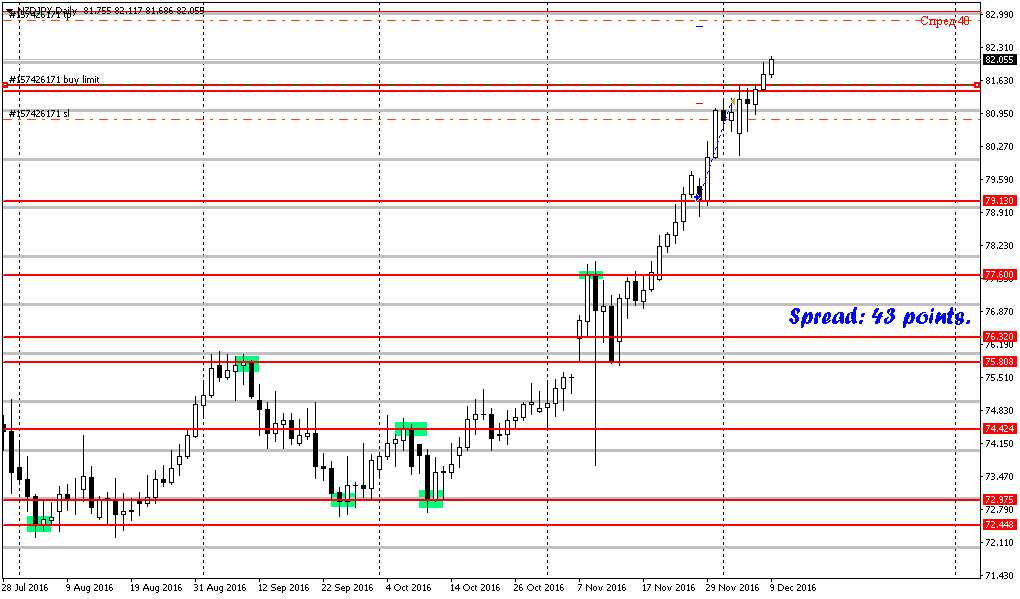Click the '29 Nov 2016' date on time axis
Screen dimensions: 1020x599
732,587
